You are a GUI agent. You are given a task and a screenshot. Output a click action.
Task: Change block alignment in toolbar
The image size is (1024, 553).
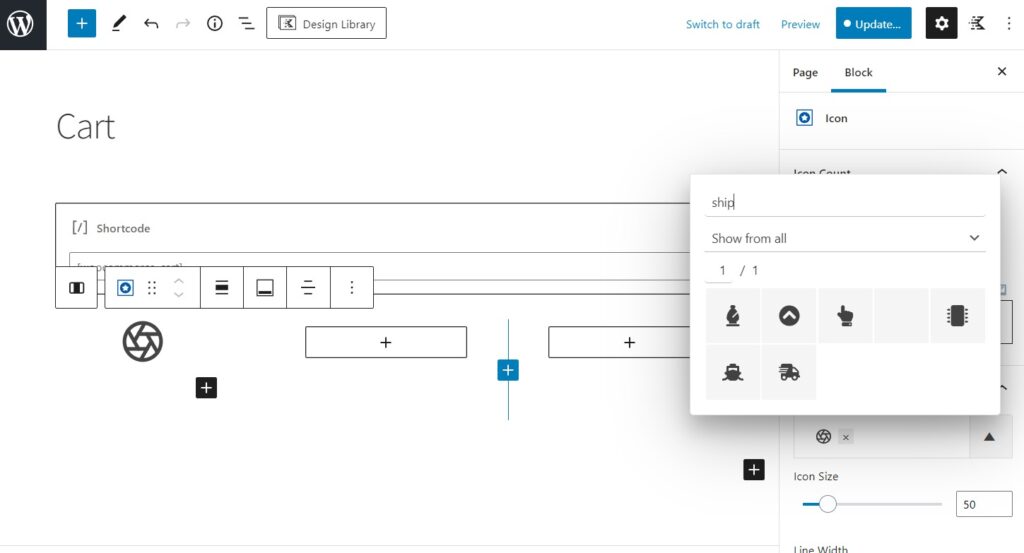pyautogui.click(x=222, y=287)
